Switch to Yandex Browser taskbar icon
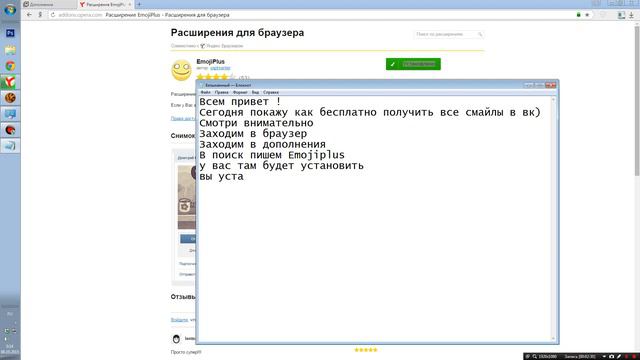 (10, 82)
